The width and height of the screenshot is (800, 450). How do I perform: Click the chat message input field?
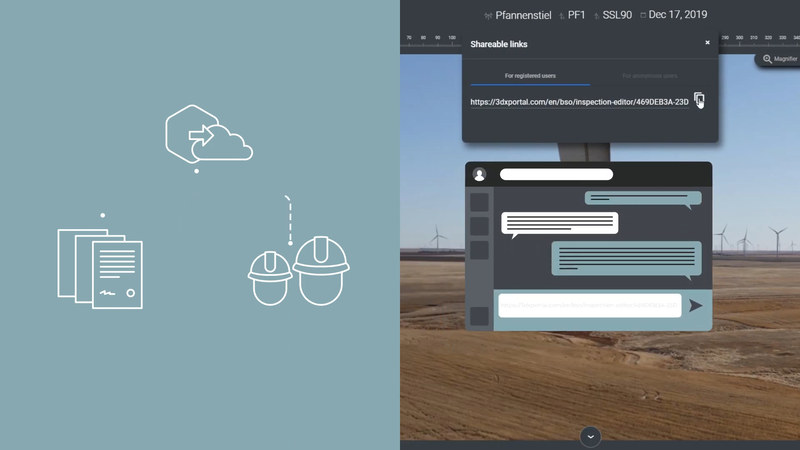tap(589, 306)
